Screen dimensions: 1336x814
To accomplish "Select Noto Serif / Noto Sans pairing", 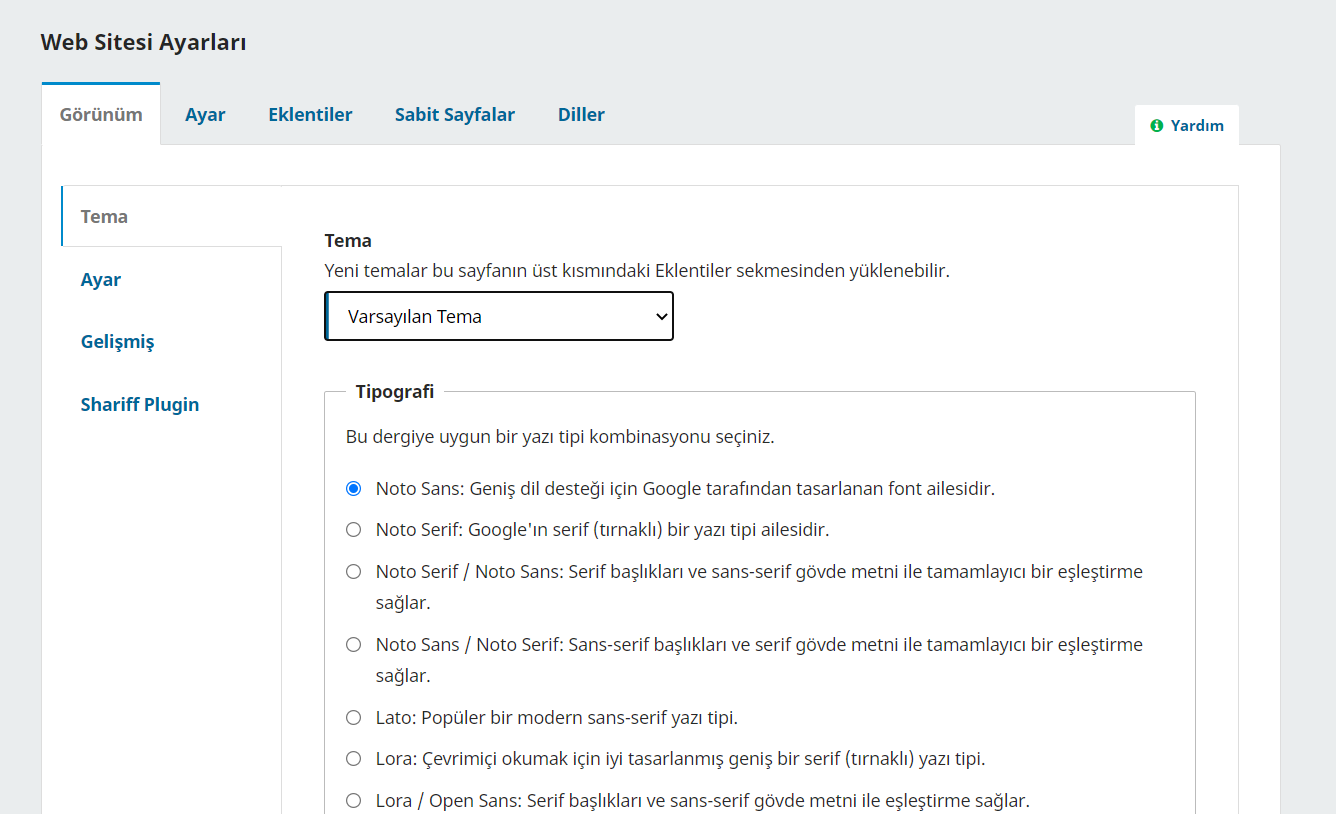I will tap(353, 572).
